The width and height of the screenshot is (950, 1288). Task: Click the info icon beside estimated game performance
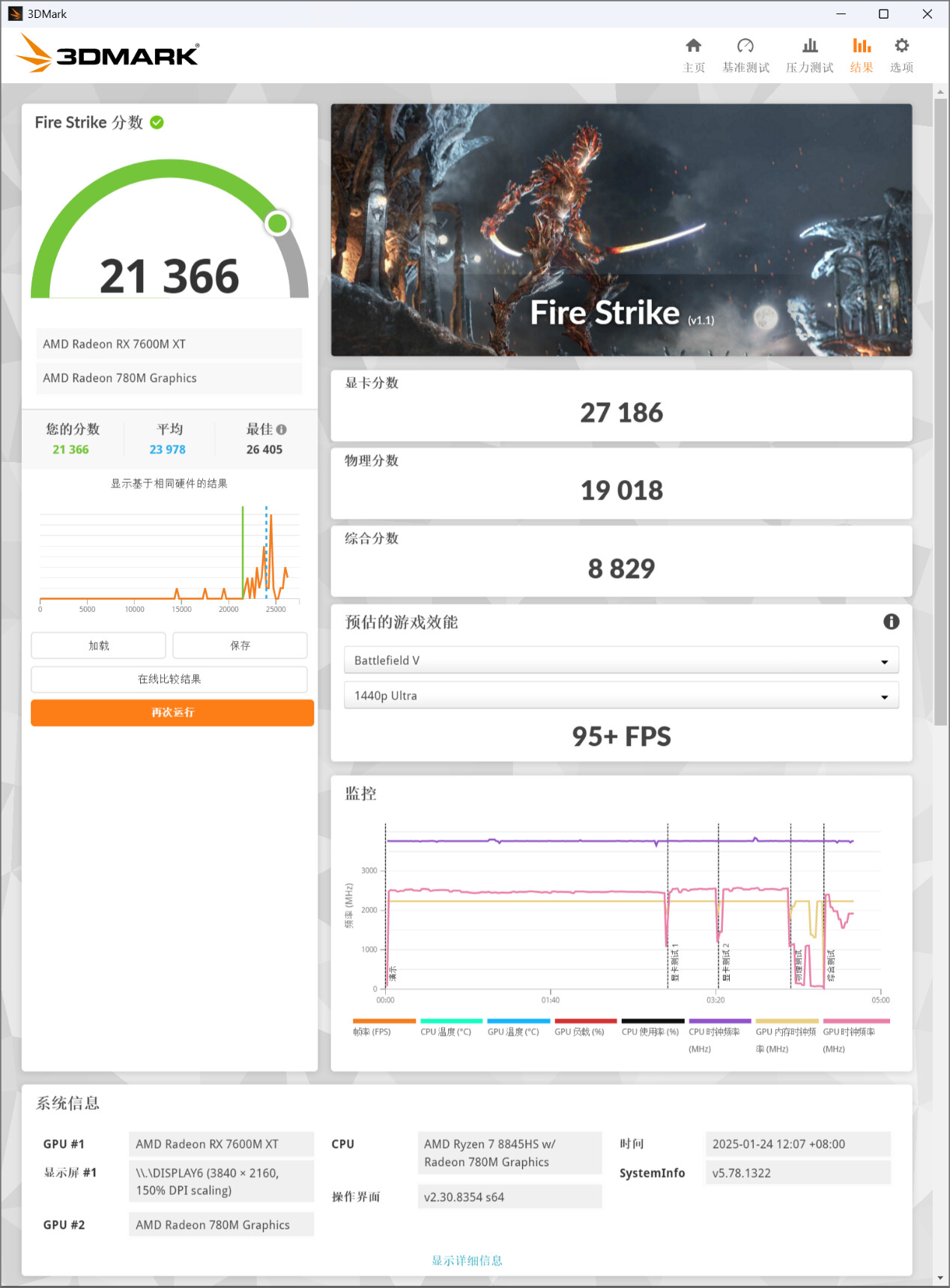tap(891, 622)
